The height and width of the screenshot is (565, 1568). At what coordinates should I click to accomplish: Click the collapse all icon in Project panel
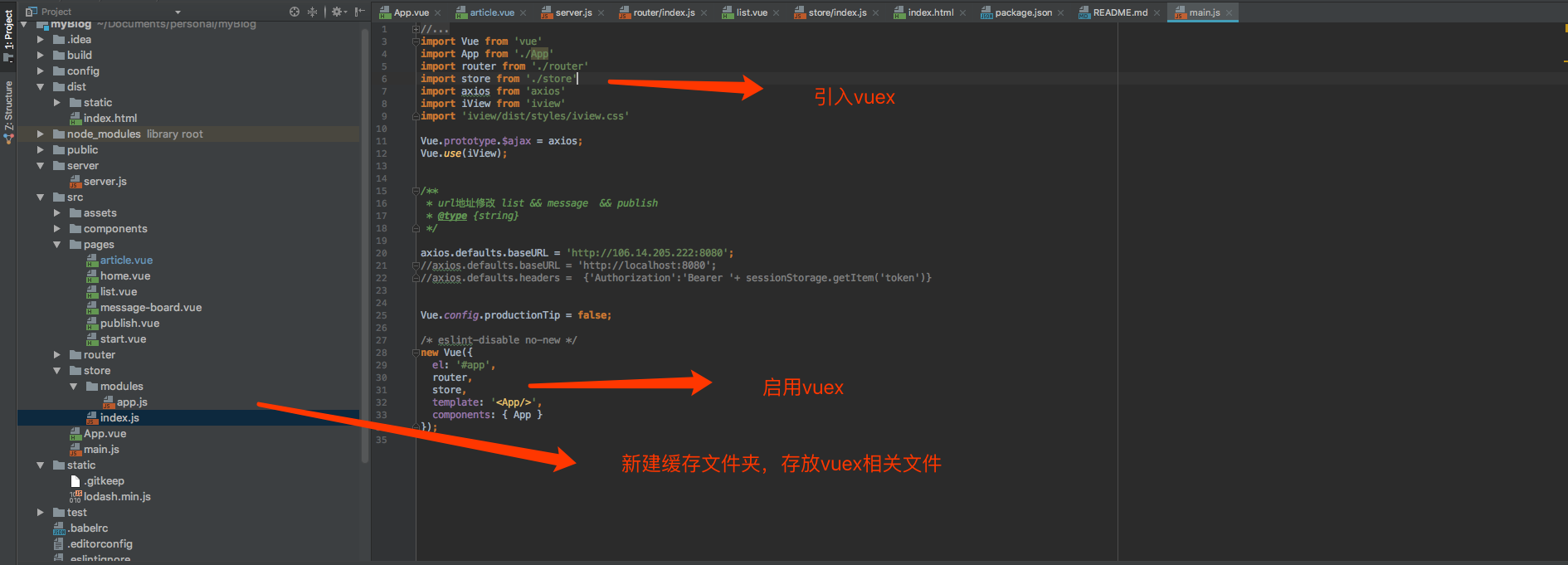[x=313, y=12]
